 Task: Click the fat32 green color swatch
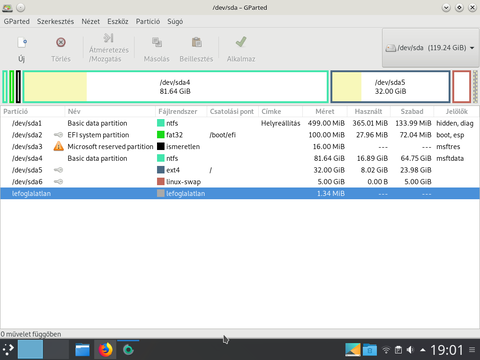tap(161, 135)
